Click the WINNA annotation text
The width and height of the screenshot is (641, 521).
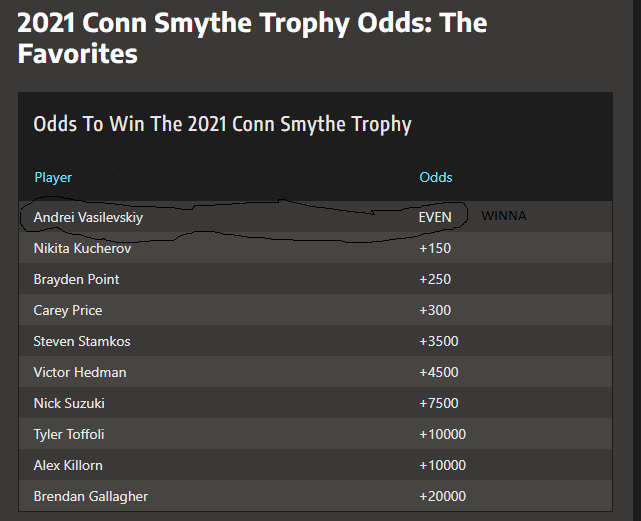click(x=504, y=216)
